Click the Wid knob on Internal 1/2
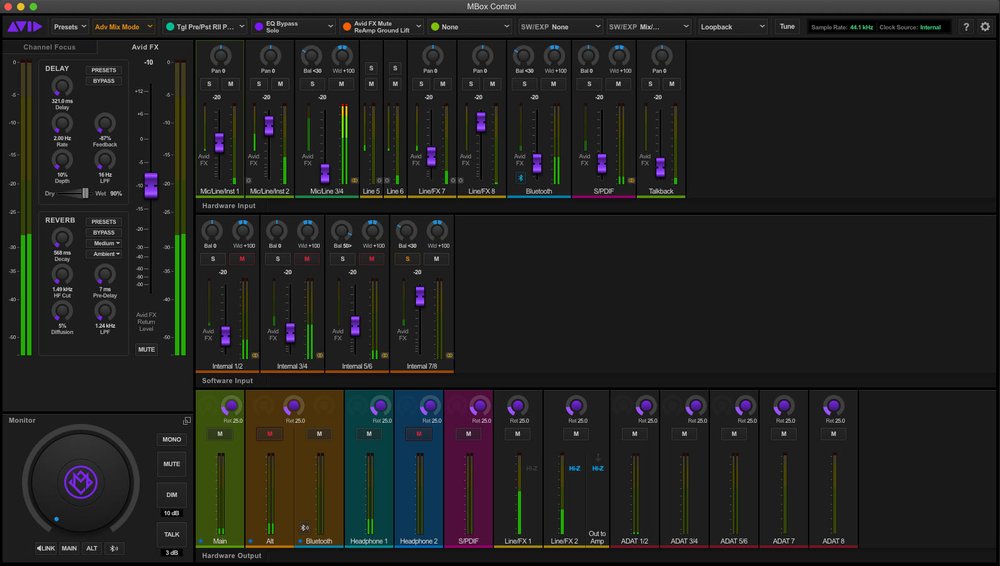 tap(243, 230)
